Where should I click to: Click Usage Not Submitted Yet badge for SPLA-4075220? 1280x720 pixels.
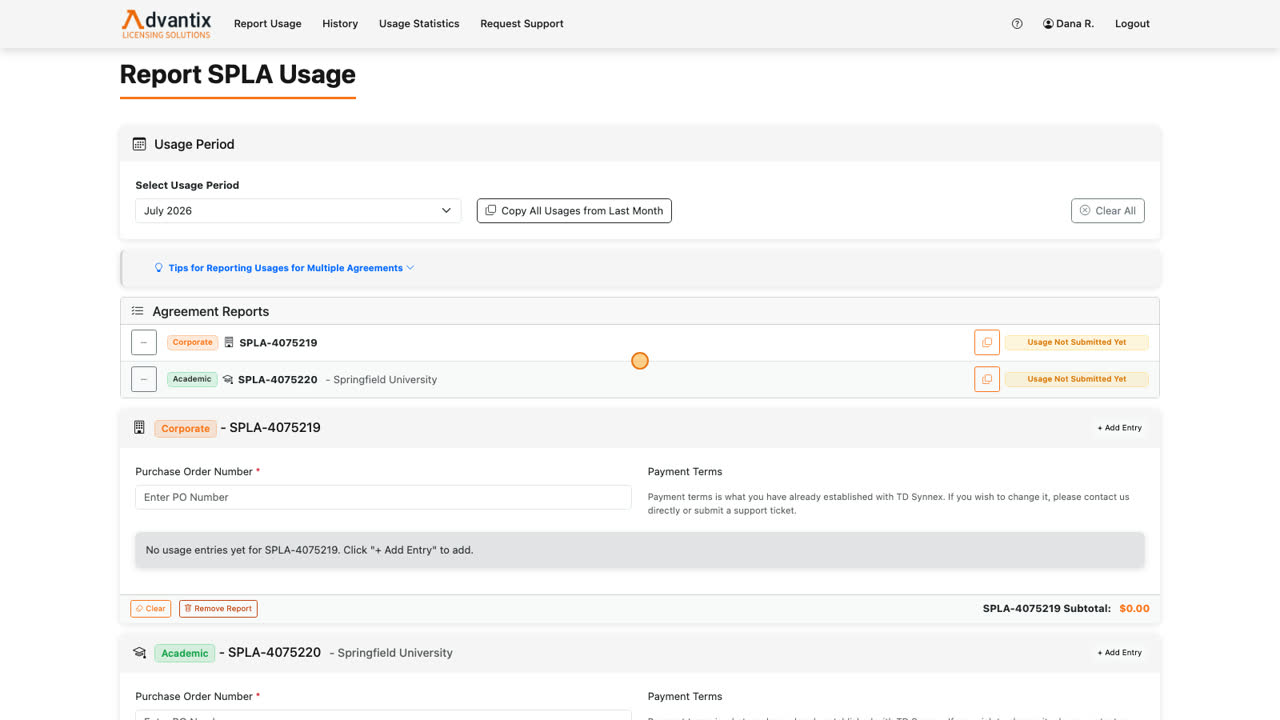pyautogui.click(x=1077, y=379)
